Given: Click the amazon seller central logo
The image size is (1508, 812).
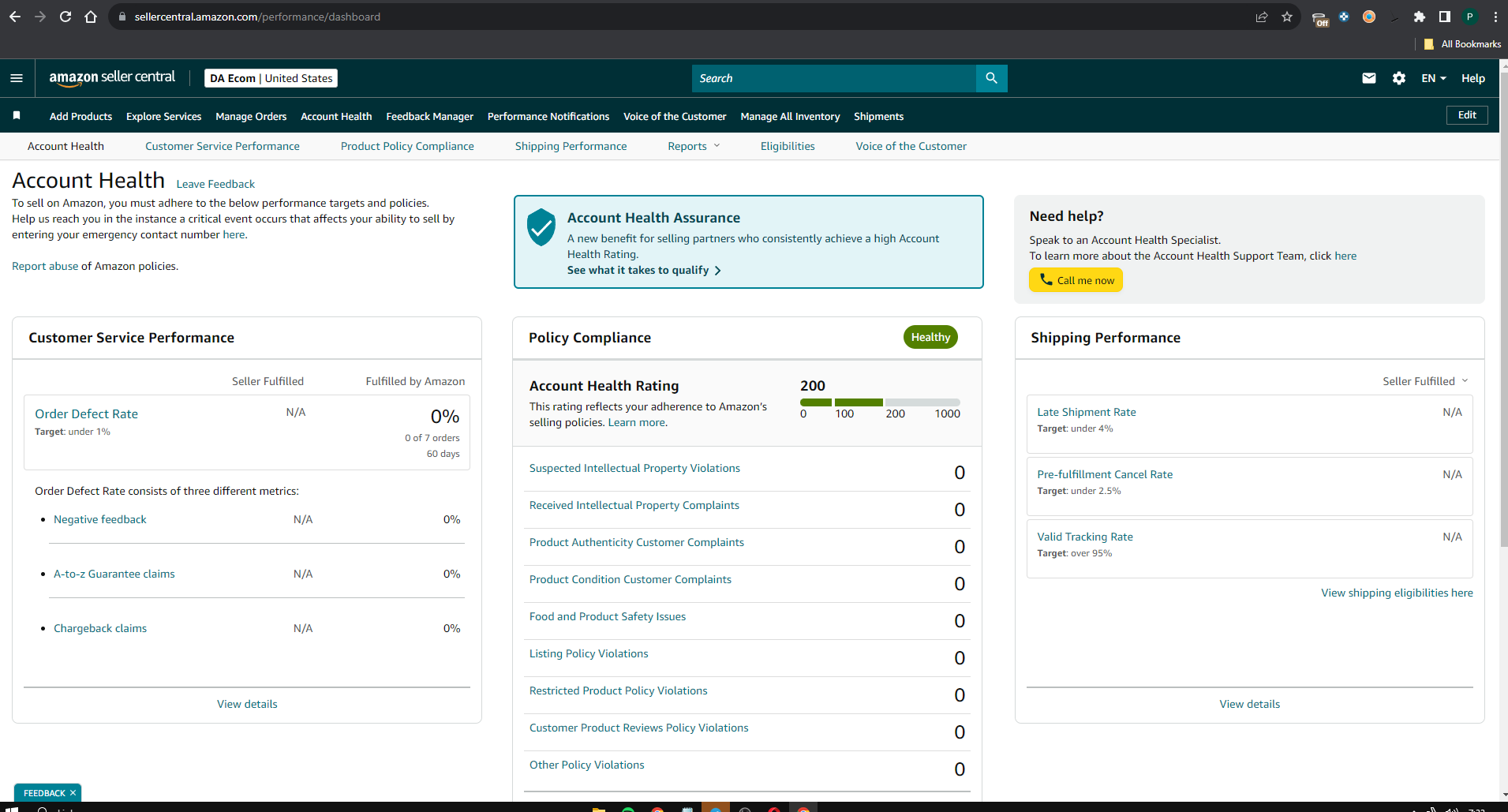Looking at the screenshot, I should pos(112,77).
